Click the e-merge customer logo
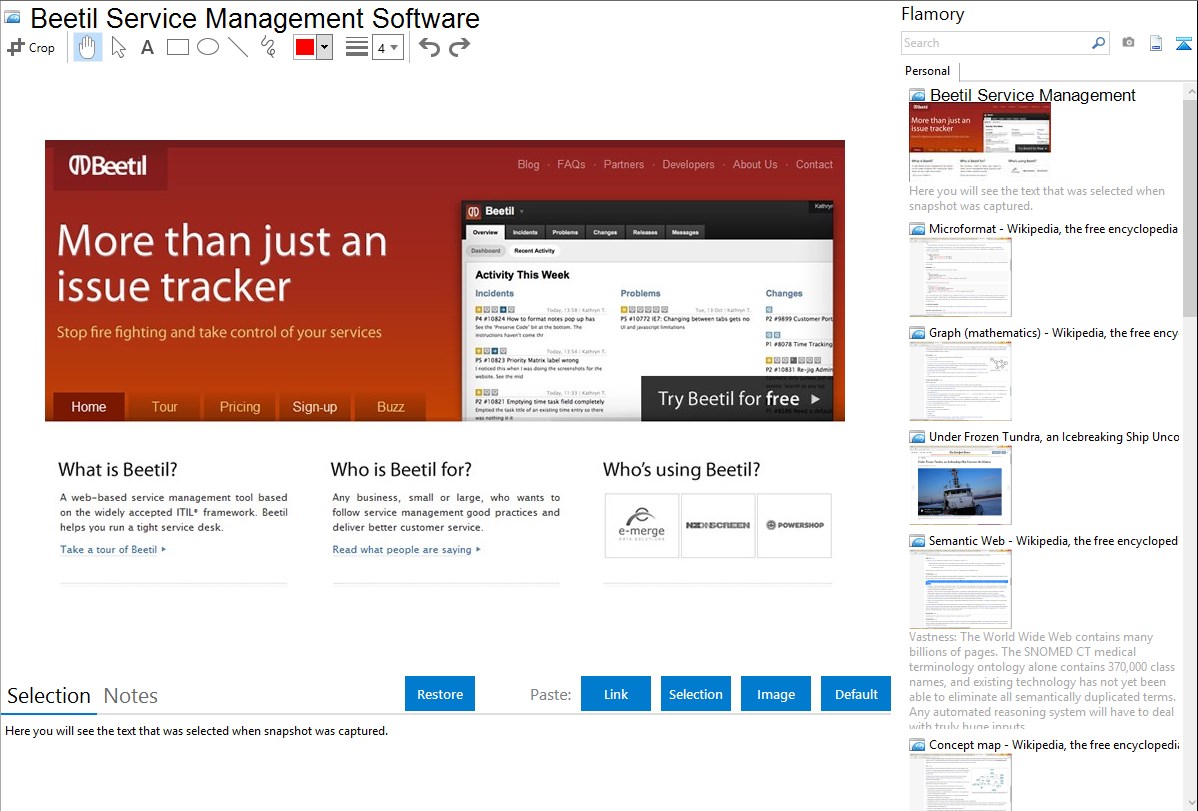1198x811 pixels. (x=642, y=525)
